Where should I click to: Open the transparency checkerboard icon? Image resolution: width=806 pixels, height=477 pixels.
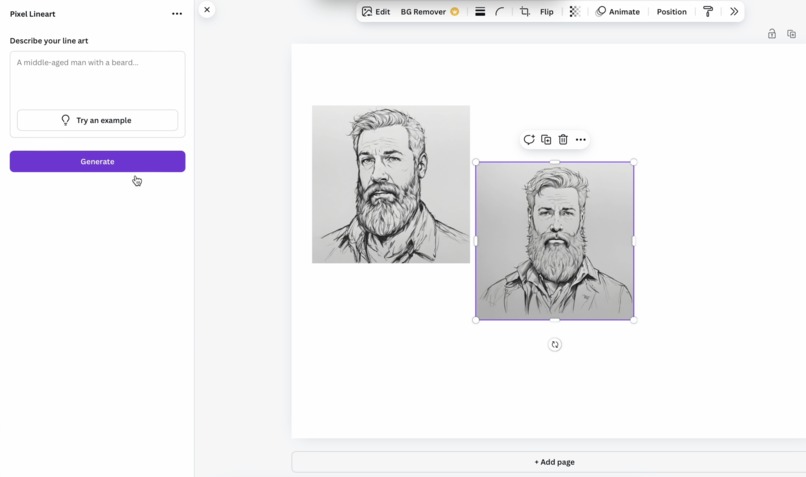pos(575,12)
